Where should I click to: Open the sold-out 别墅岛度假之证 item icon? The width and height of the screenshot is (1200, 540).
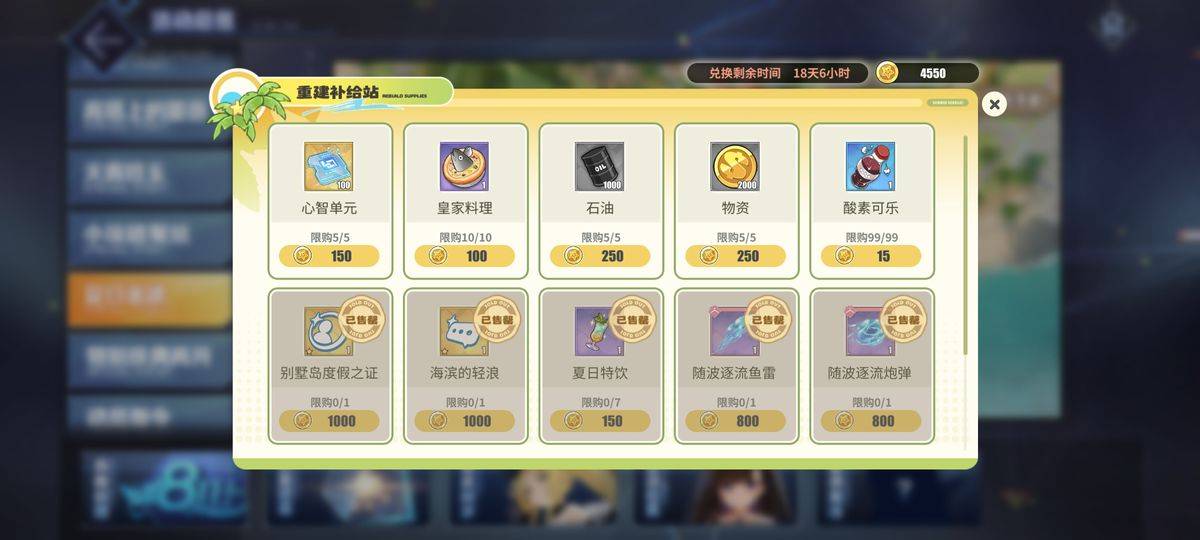(329, 331)
